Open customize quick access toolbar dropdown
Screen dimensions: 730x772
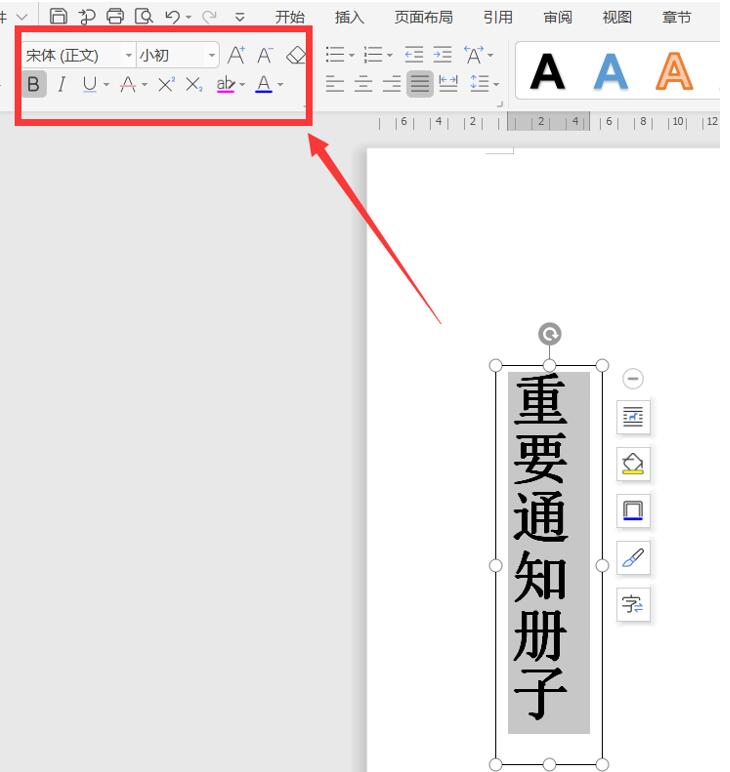click(x=240, y=18)
